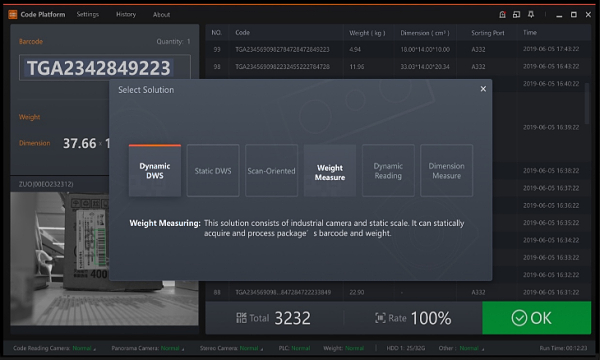This screenshot has height=360, width=600.
Task: Click the Sorting Port column header
Action: pos(488,33)
